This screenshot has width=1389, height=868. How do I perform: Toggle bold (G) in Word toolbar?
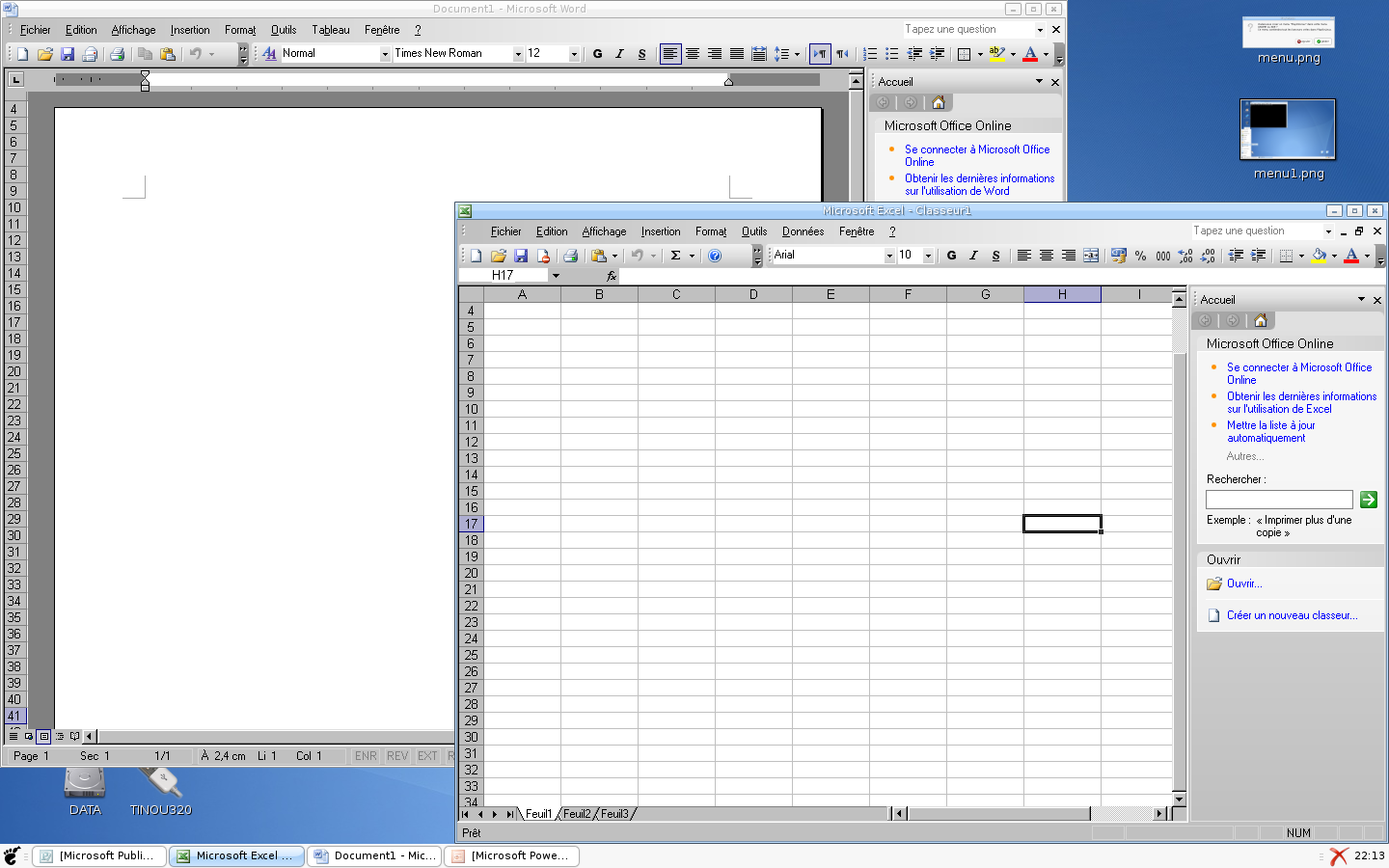tap(597, 54)
